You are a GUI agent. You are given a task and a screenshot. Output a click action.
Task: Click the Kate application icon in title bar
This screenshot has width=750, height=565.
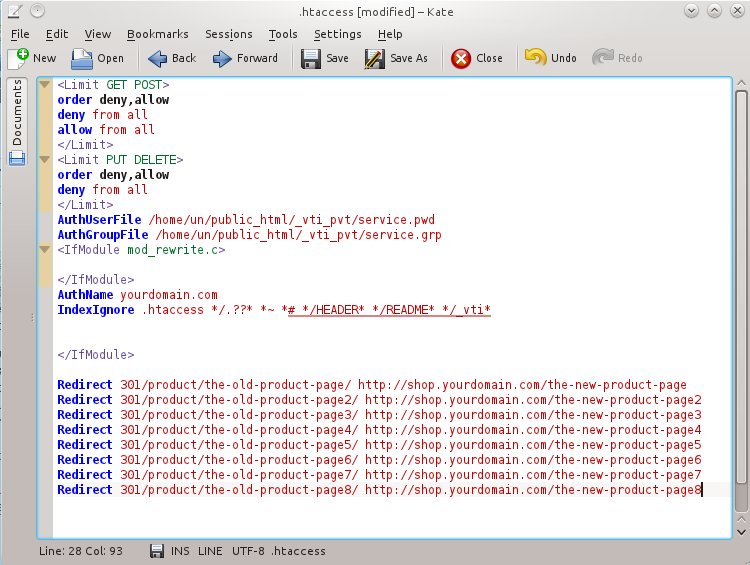pos(14,11)
